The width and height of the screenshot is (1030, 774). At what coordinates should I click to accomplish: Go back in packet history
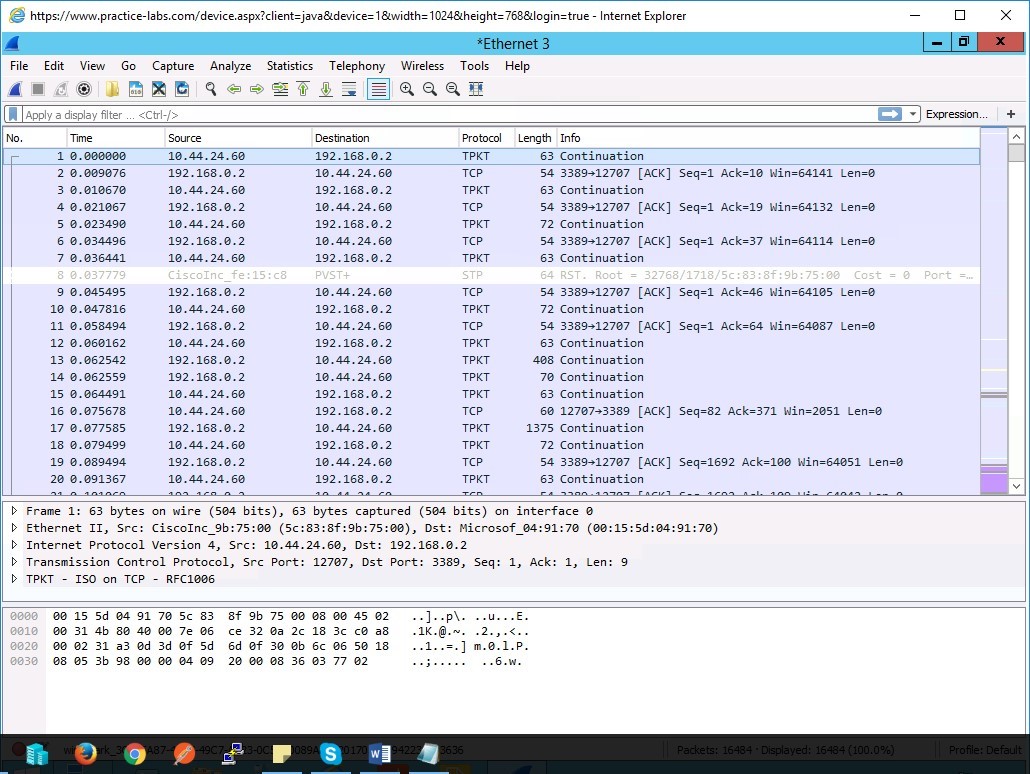[x=234, y=89]
